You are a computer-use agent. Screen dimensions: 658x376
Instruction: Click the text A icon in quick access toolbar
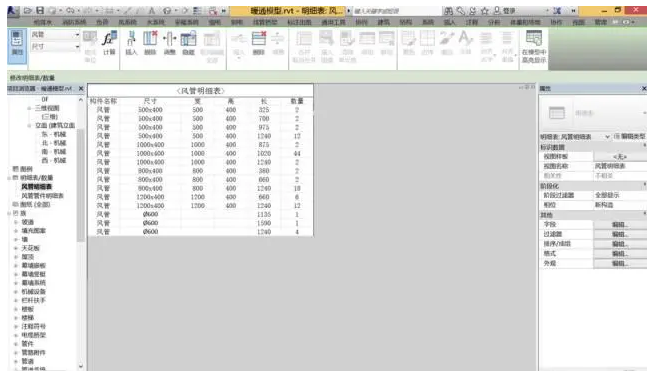[x=152, y=10]
